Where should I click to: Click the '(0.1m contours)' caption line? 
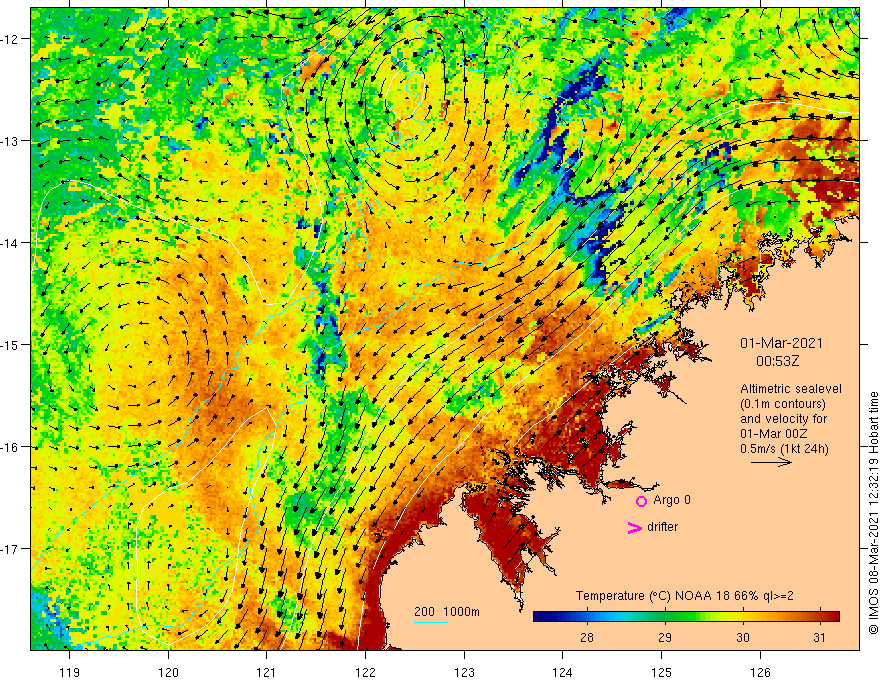coord(783,404)
